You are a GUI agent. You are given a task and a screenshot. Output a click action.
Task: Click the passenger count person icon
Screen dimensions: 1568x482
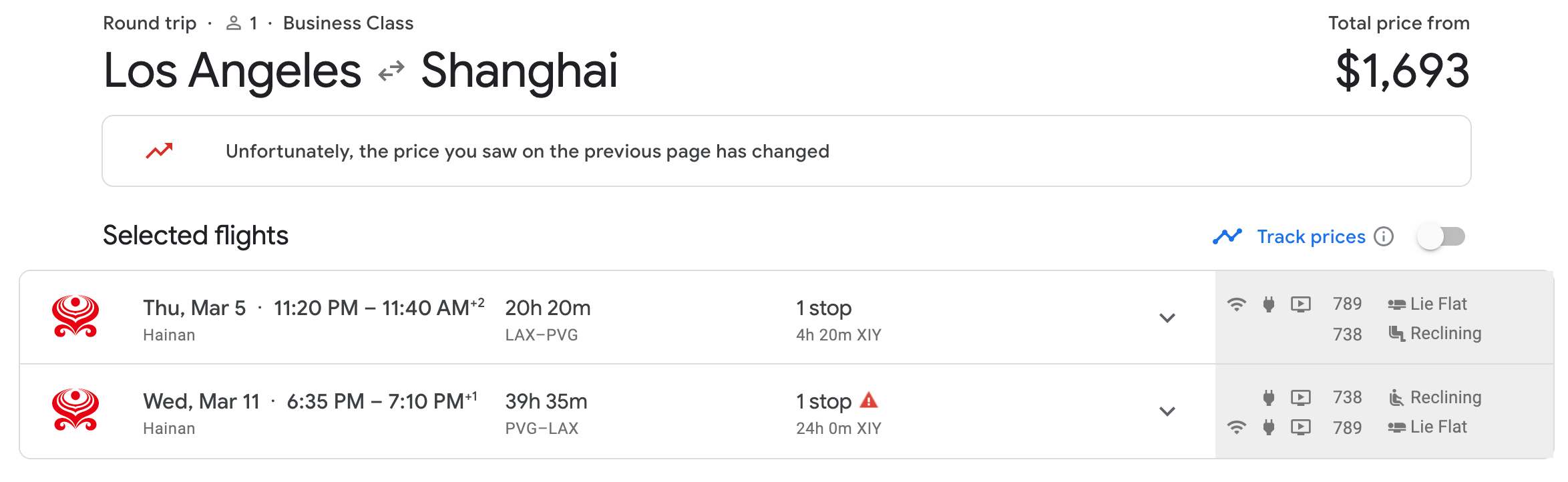(x=233, y=23)
